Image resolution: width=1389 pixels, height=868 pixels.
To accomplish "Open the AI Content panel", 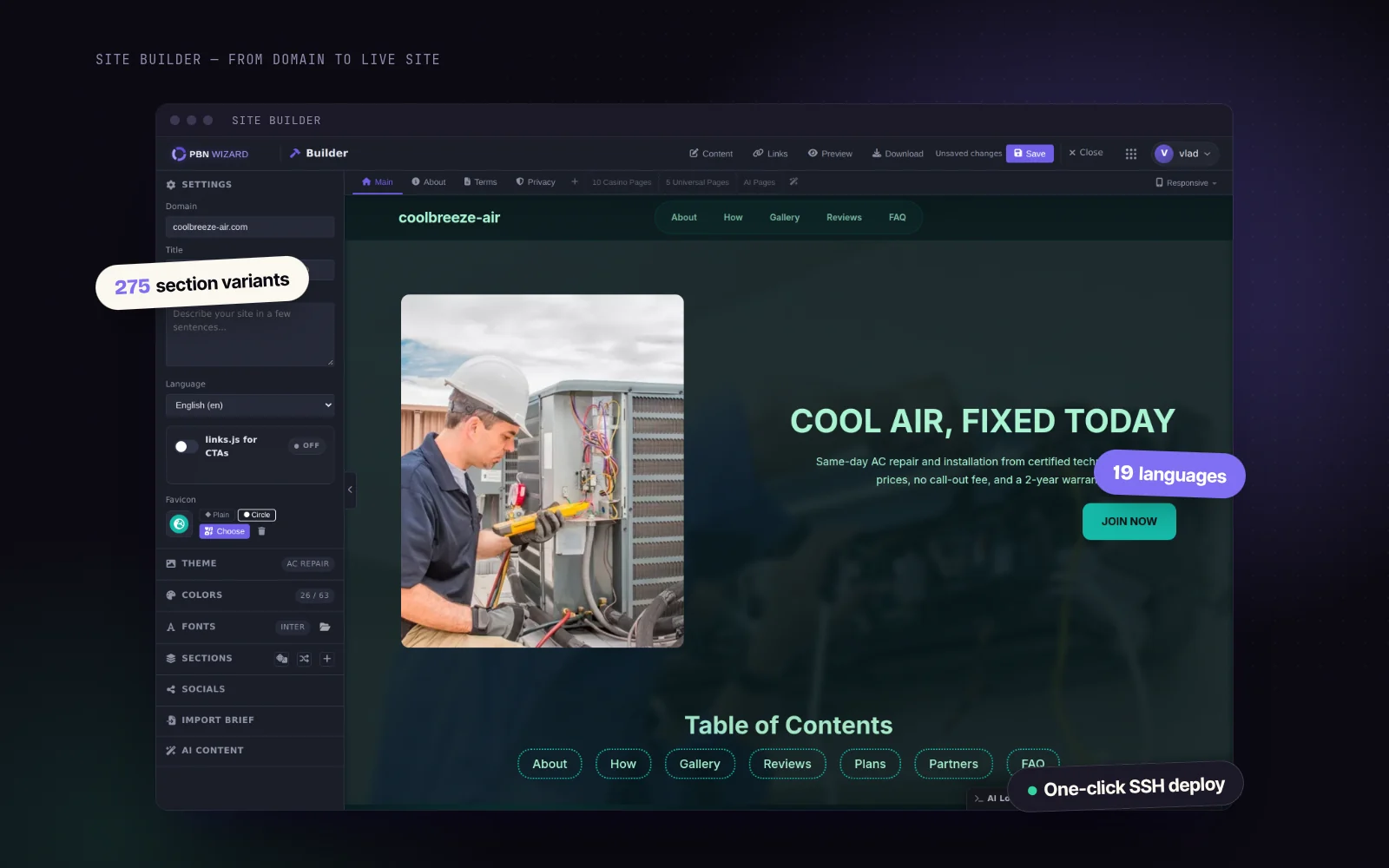I will 250,751.
